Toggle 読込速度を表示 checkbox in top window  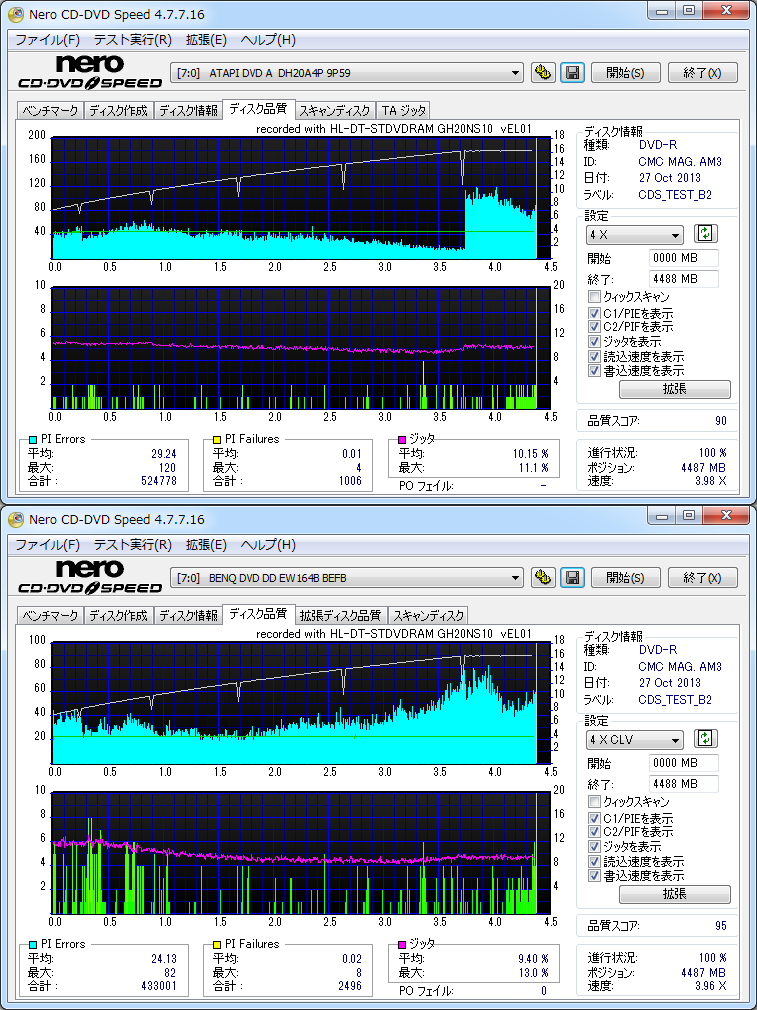[x=594, y=356]
